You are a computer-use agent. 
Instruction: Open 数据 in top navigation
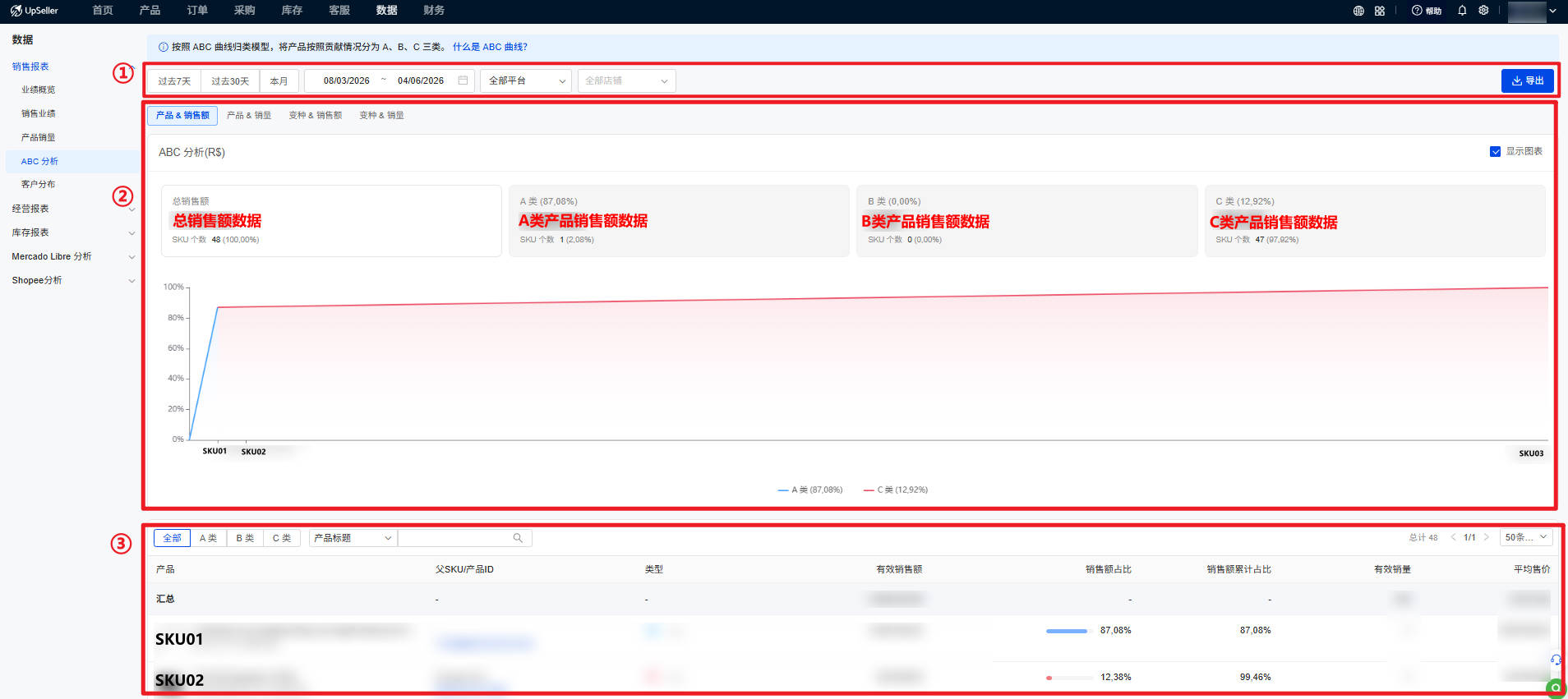tap(386, 11)
